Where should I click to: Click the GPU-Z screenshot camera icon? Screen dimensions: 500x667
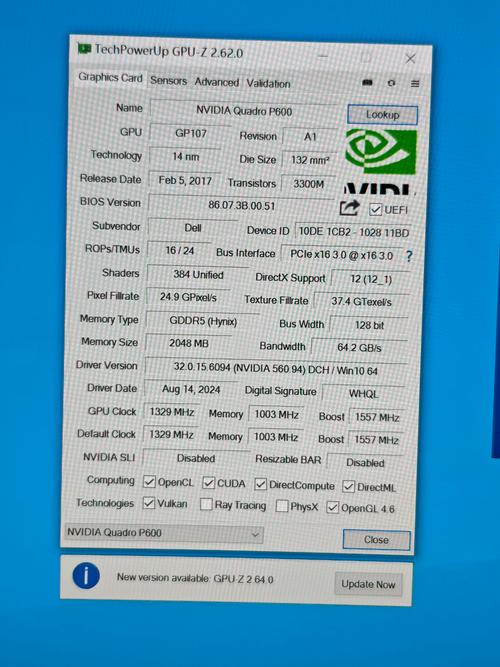pos(367,83)
